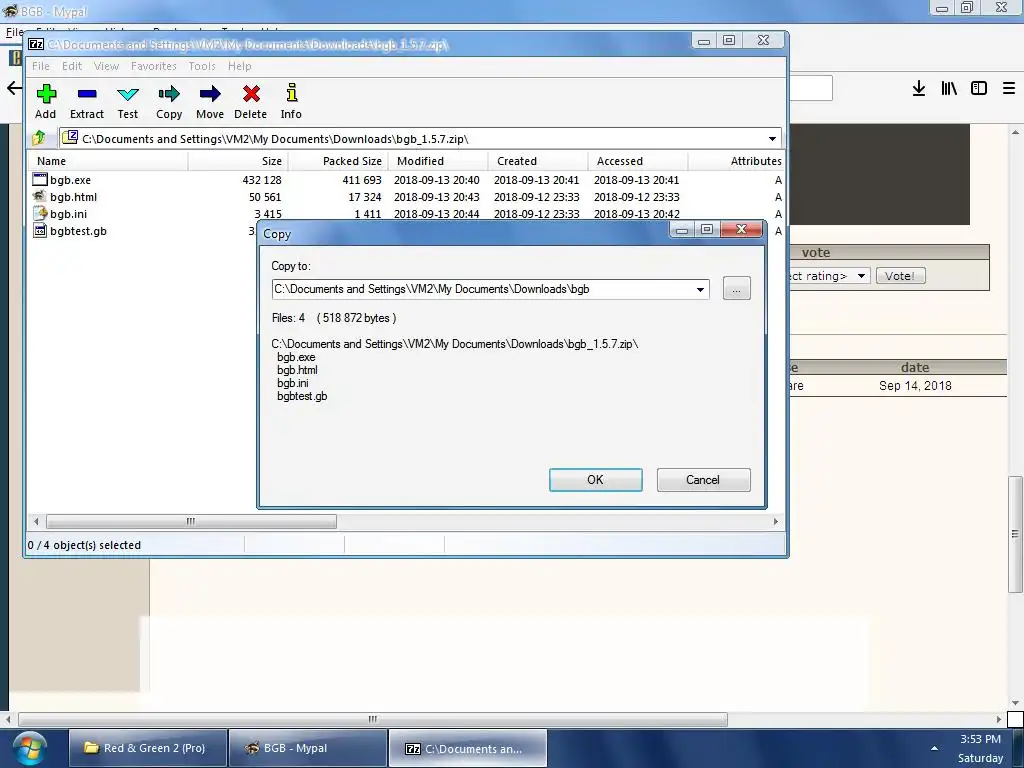
Task: Click the 7-Zip horizontal scrollbar thumb
Action: [x=191, y=521]
